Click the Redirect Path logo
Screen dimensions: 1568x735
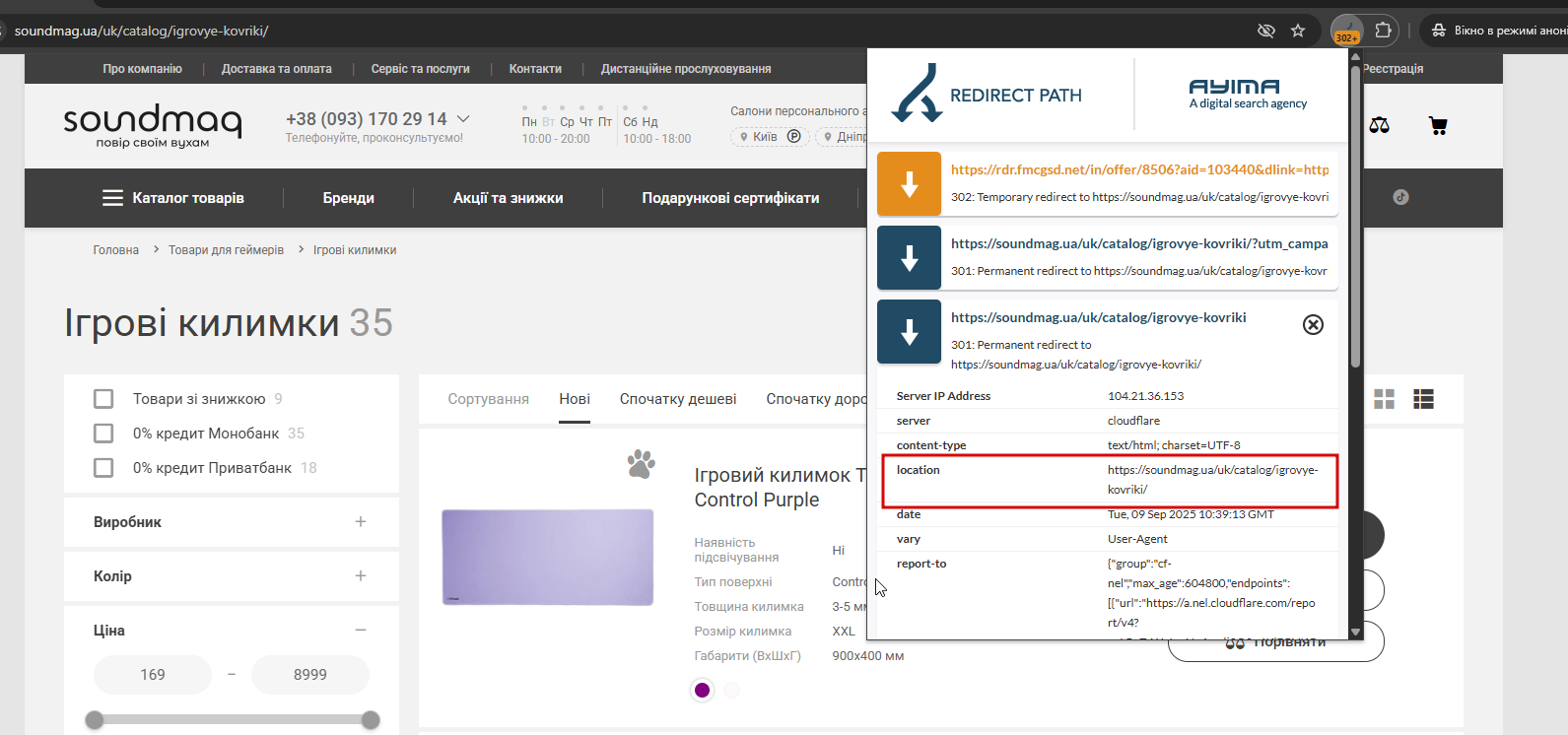987,94
